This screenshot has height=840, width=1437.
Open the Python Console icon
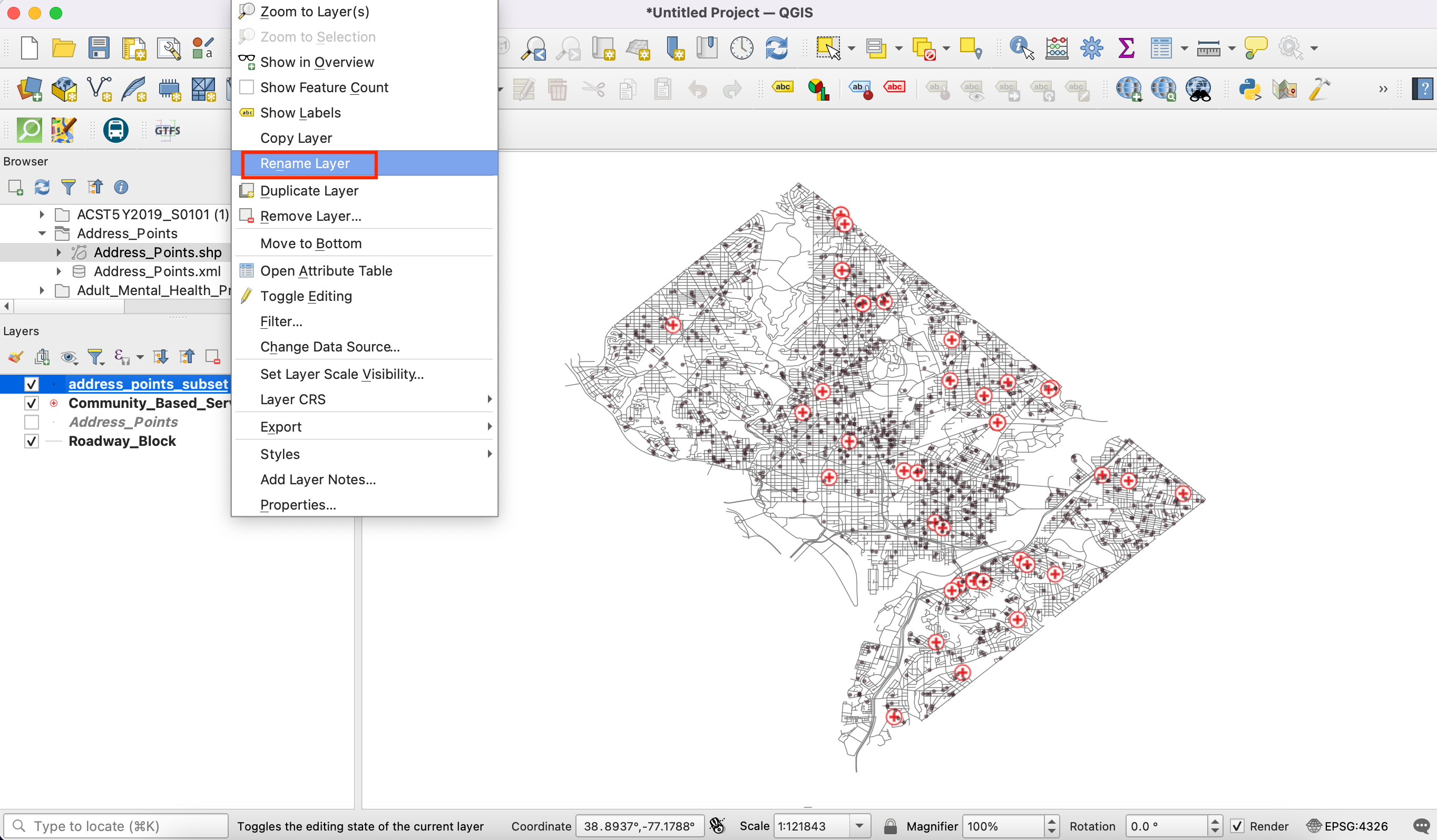pyautogui.click(x=1250, y=89)
